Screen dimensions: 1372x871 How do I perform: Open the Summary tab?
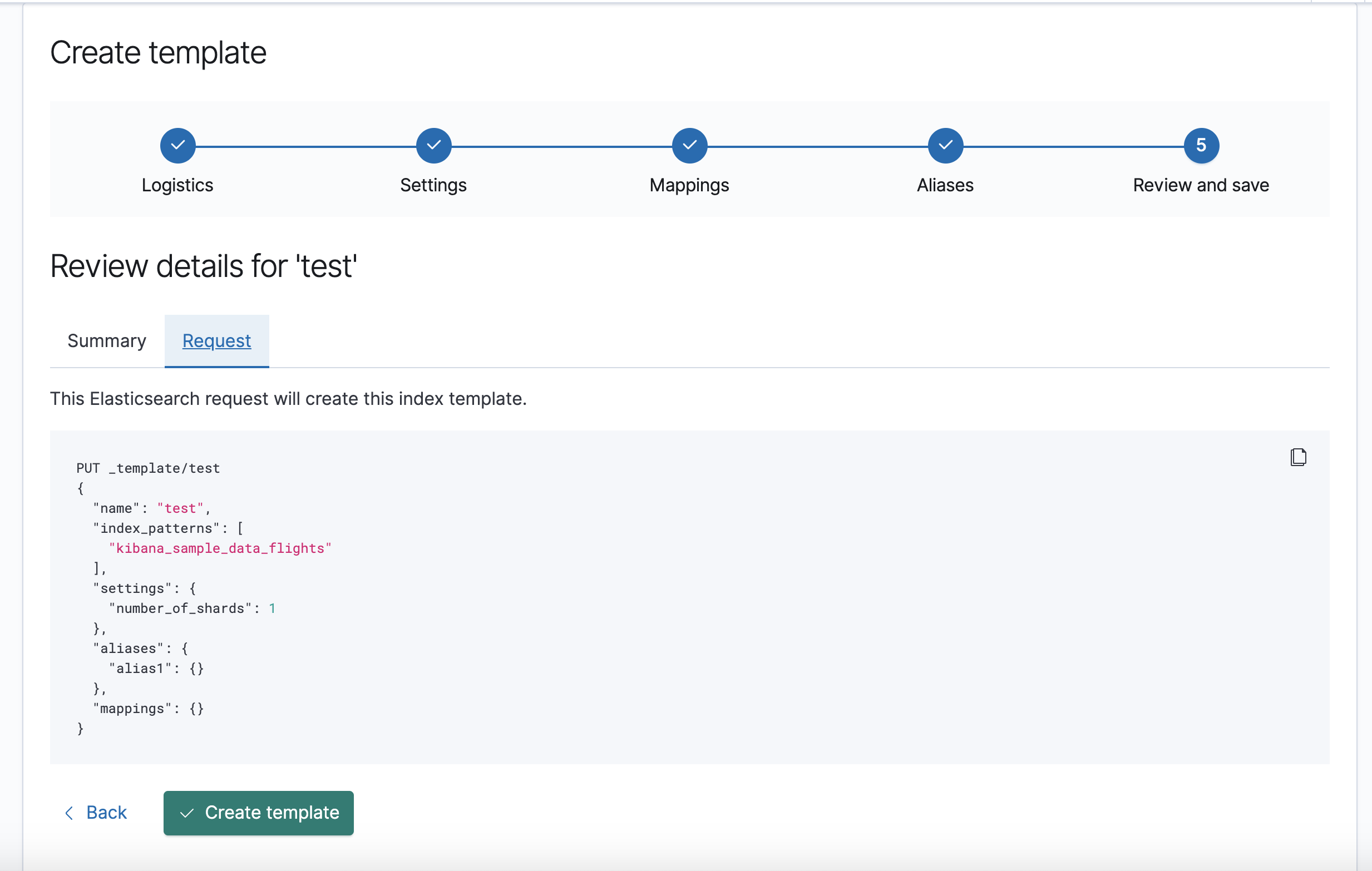tap(107, 340)
